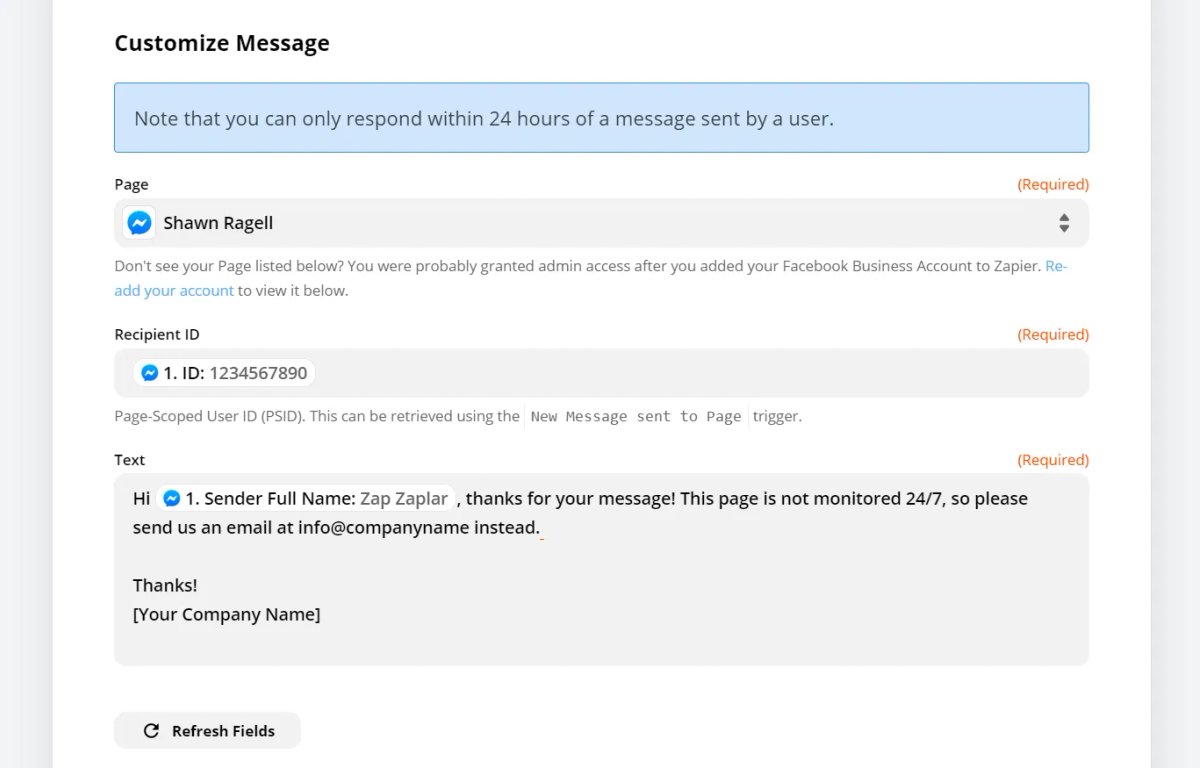Click the Refresh Fields button
Viewport: 1200px width, 768px height.
click(x=207, y=731)
